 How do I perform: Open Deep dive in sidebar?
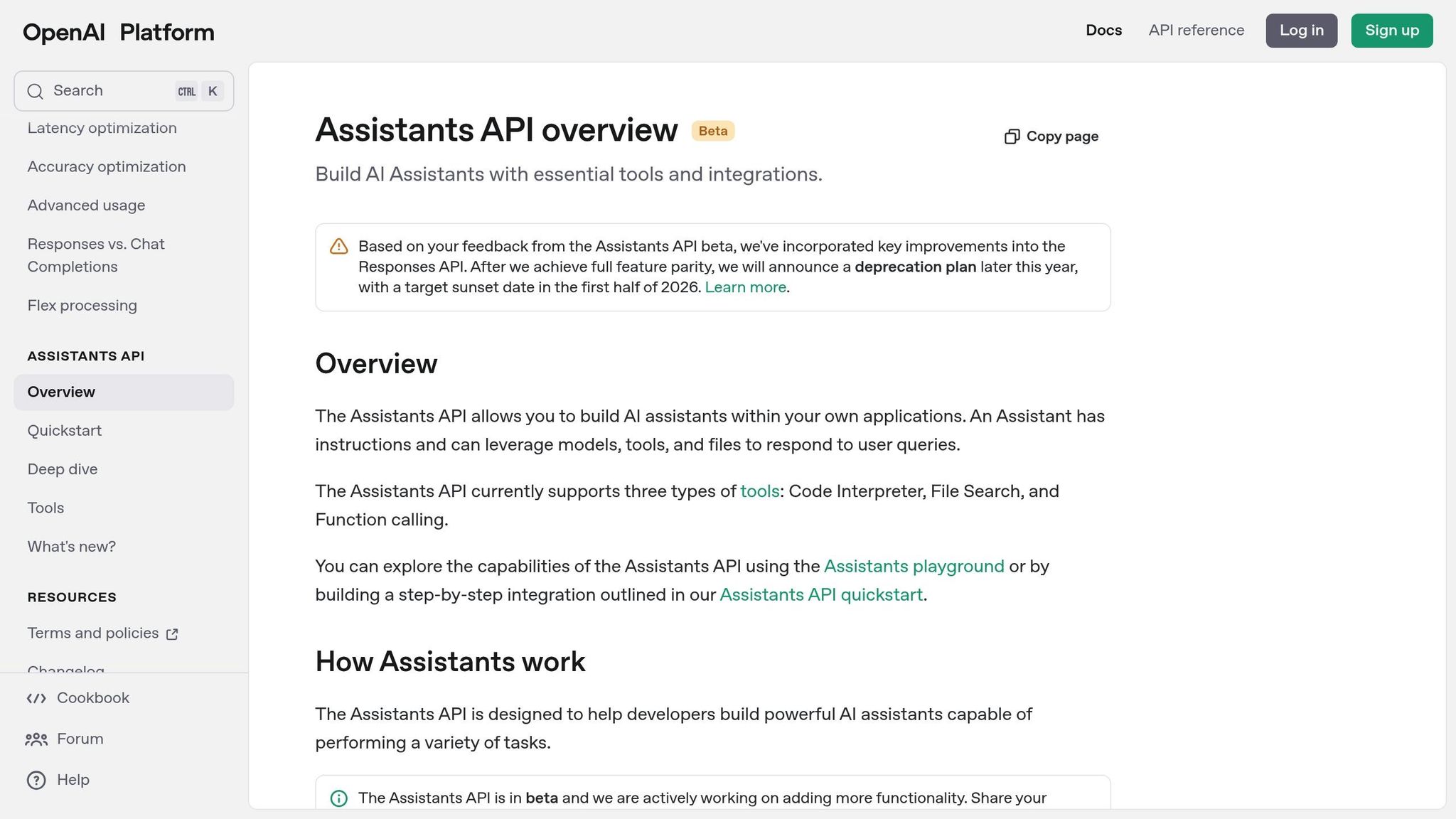pyautogui.click(x=63, y=469)
